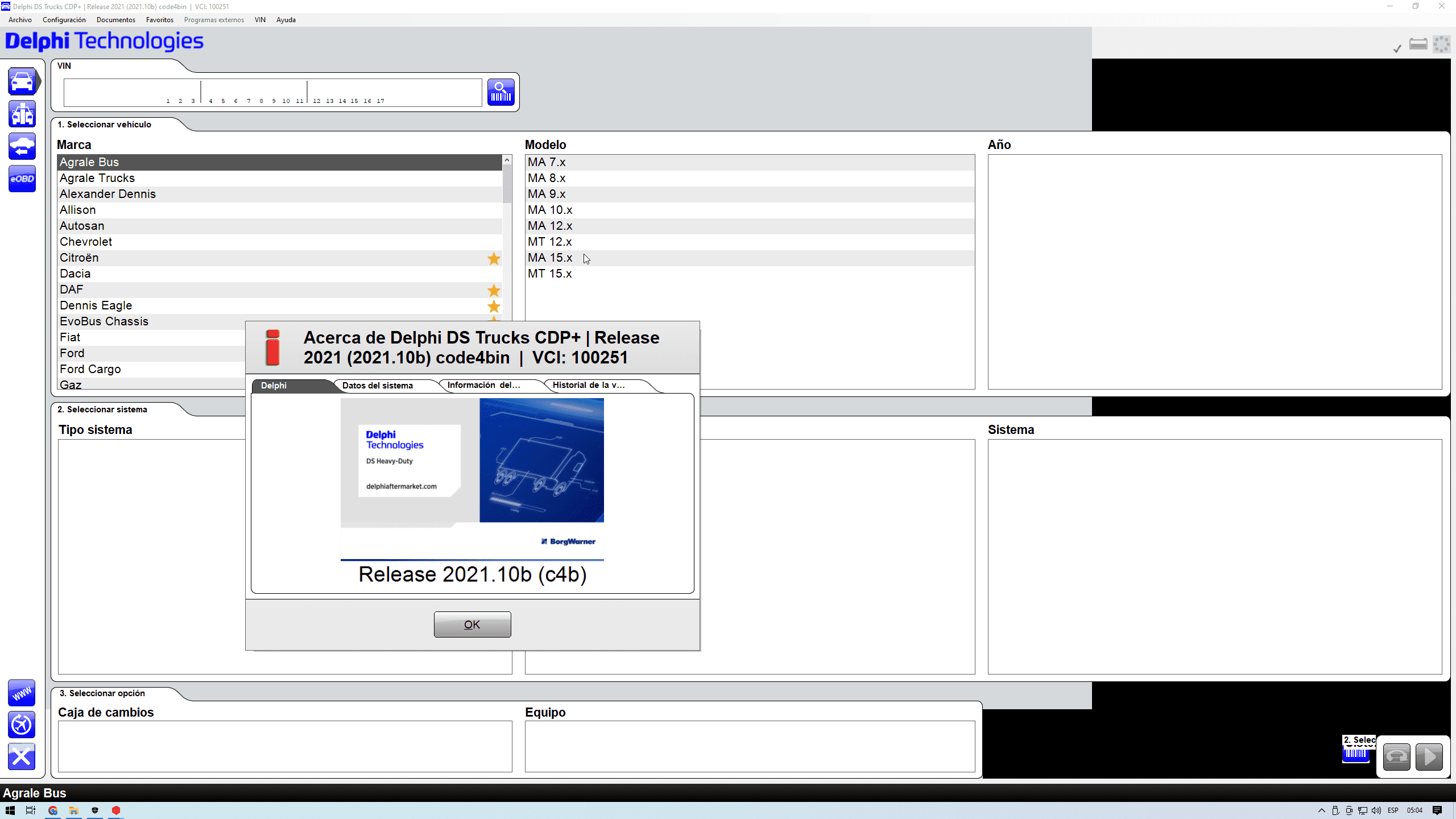Select MA 15.x model entry
The height and width of the screenshot is (819, 1456).
coord(550,258)
